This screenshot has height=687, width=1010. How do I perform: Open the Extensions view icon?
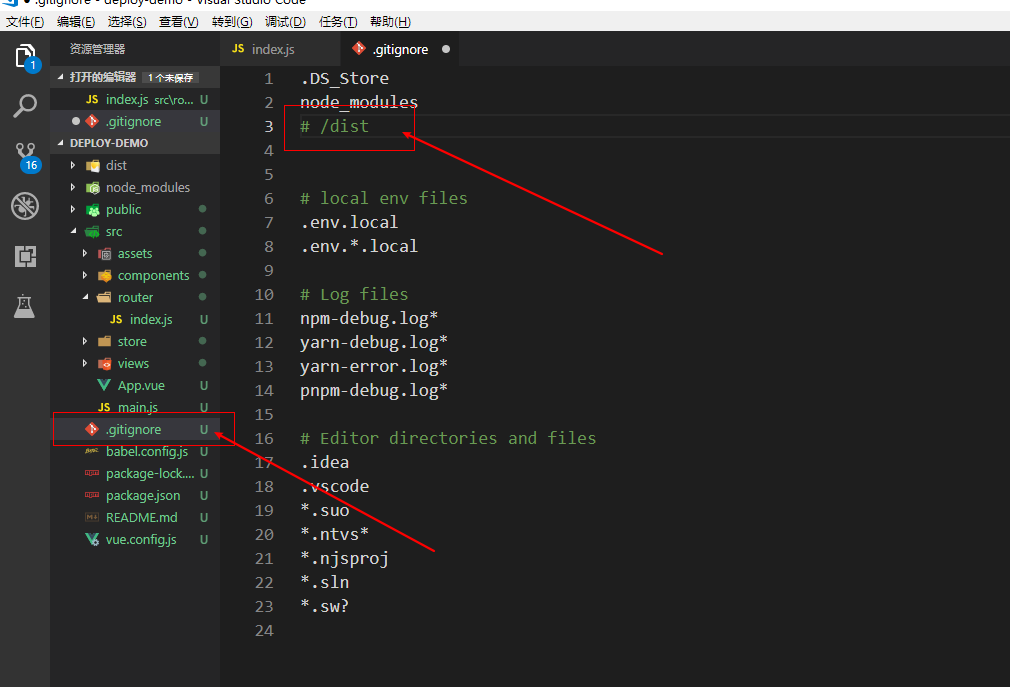25,256
